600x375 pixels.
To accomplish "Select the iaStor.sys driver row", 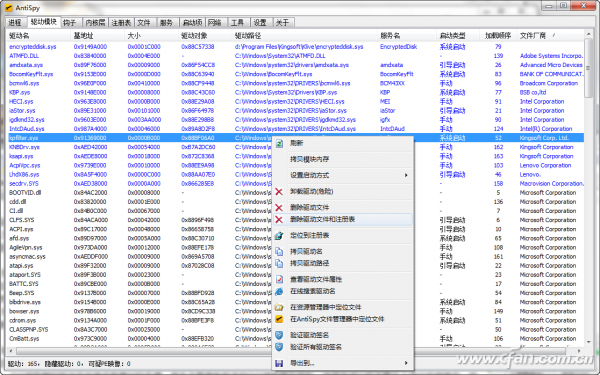I will [x=295, y=111].
